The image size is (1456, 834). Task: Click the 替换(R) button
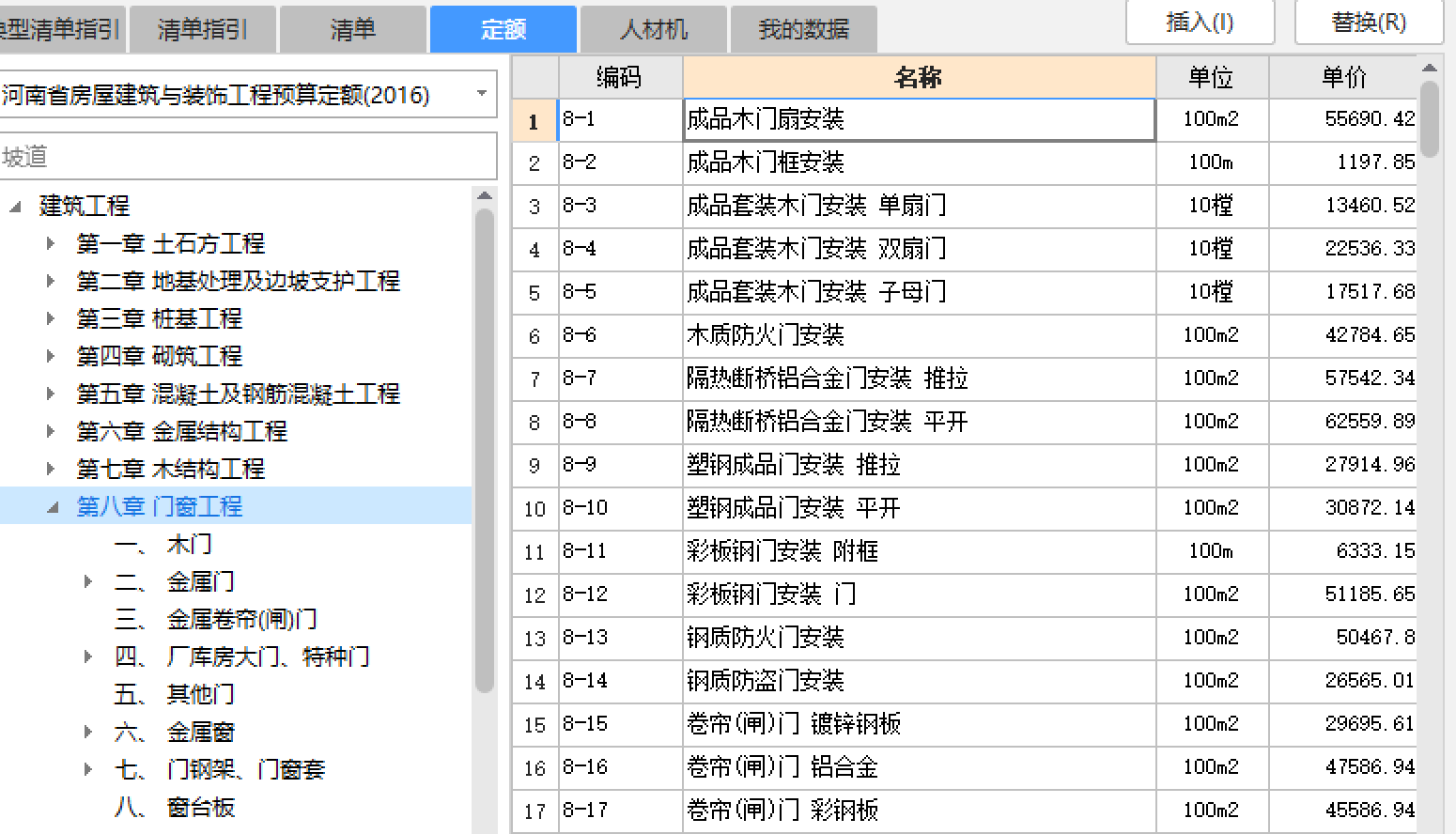(x=1369, y=23)
